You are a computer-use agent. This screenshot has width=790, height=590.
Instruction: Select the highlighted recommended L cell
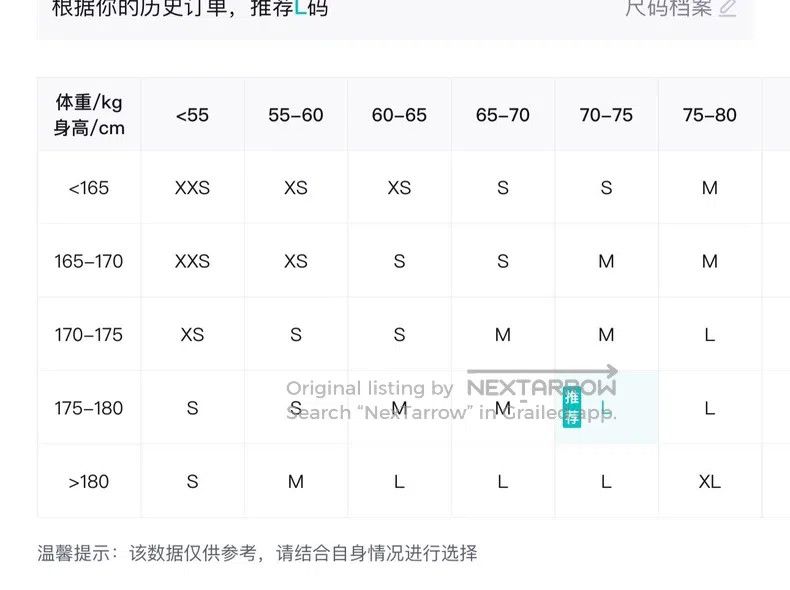coord(606,408)
